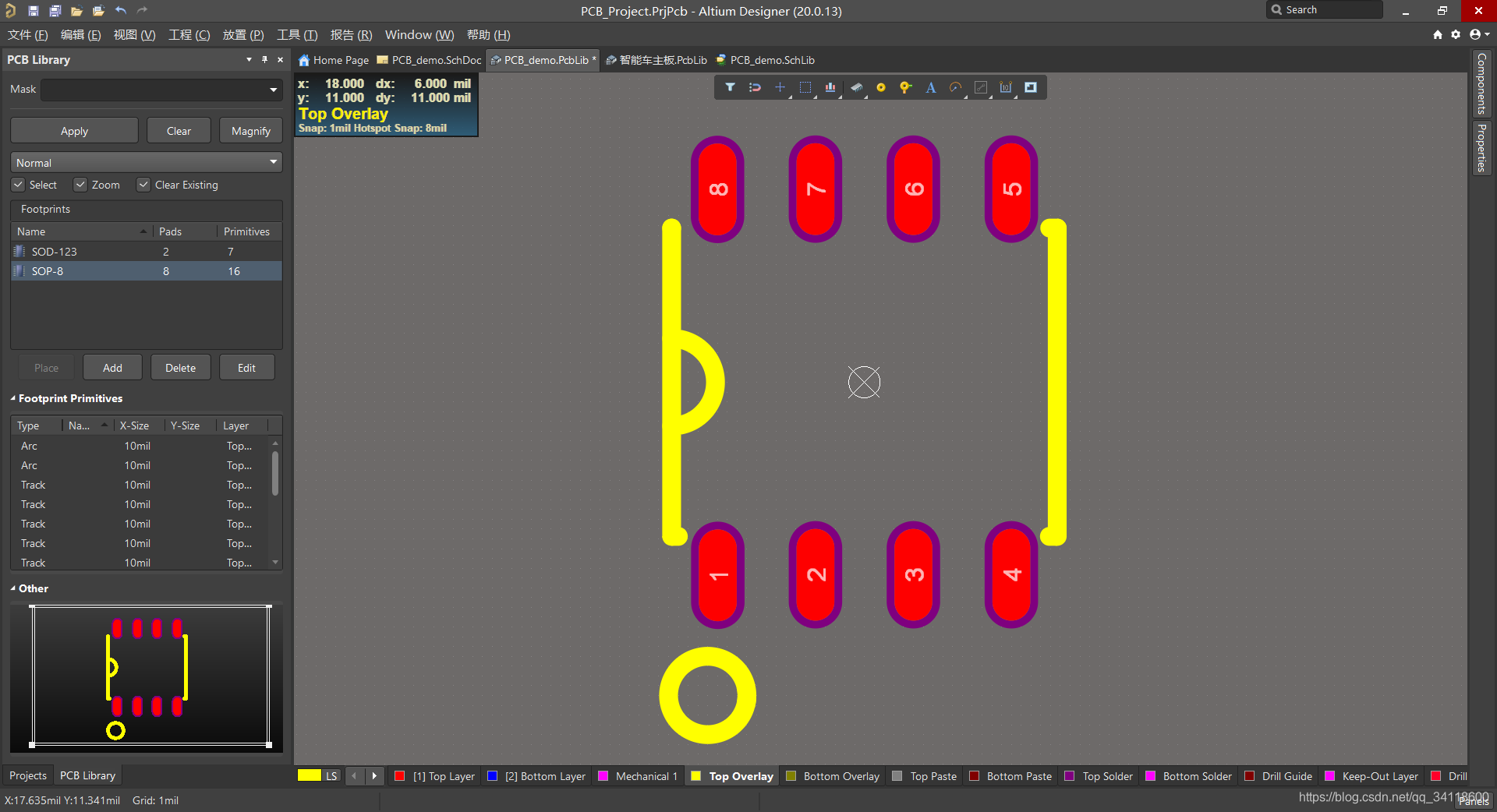Open the Properties side panel tab
1497x812 pixels.
click(1481, 148)
